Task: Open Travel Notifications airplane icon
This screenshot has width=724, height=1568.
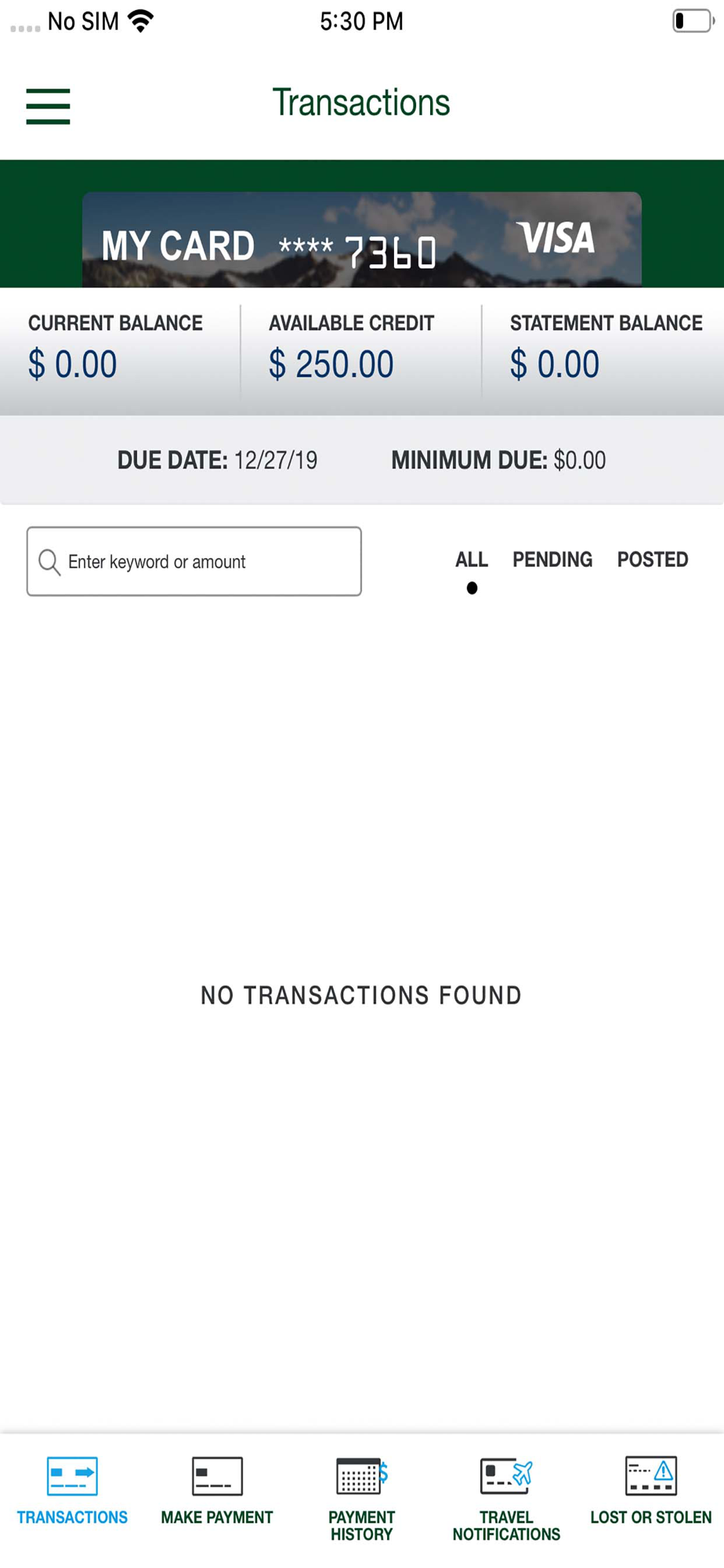Action: coord(506,1476)
